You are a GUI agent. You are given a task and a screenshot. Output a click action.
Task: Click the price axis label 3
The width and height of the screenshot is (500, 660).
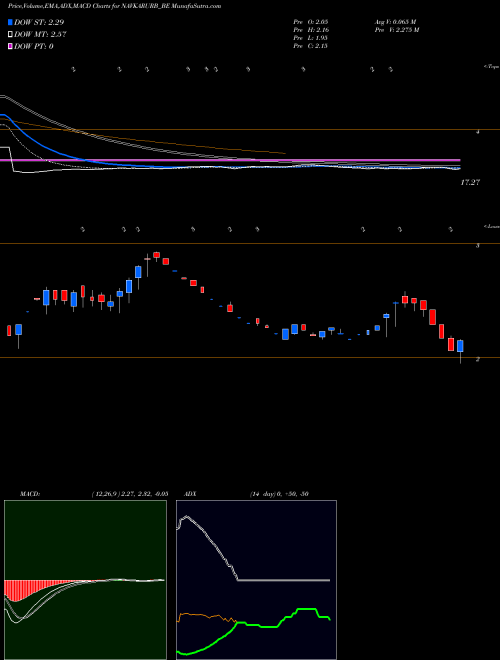[x=478, y=245]
